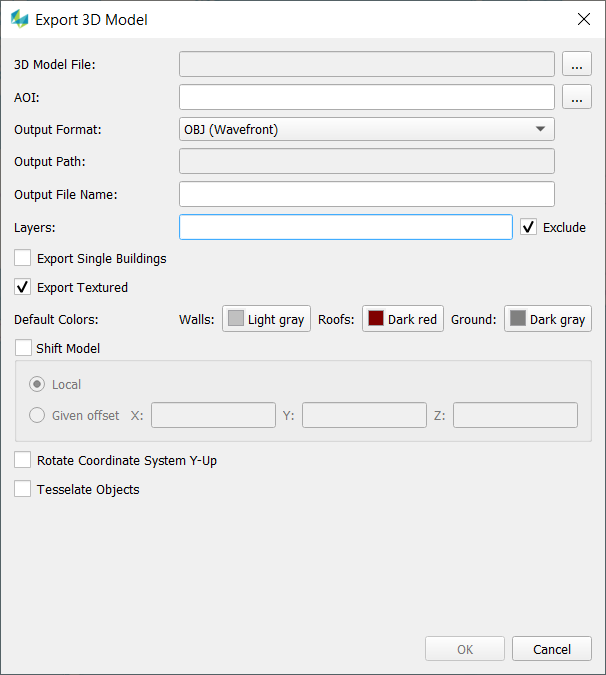This screenshot has height=675, width=606.
Task: Select the Local radio button
Action: tap(37, 385)
